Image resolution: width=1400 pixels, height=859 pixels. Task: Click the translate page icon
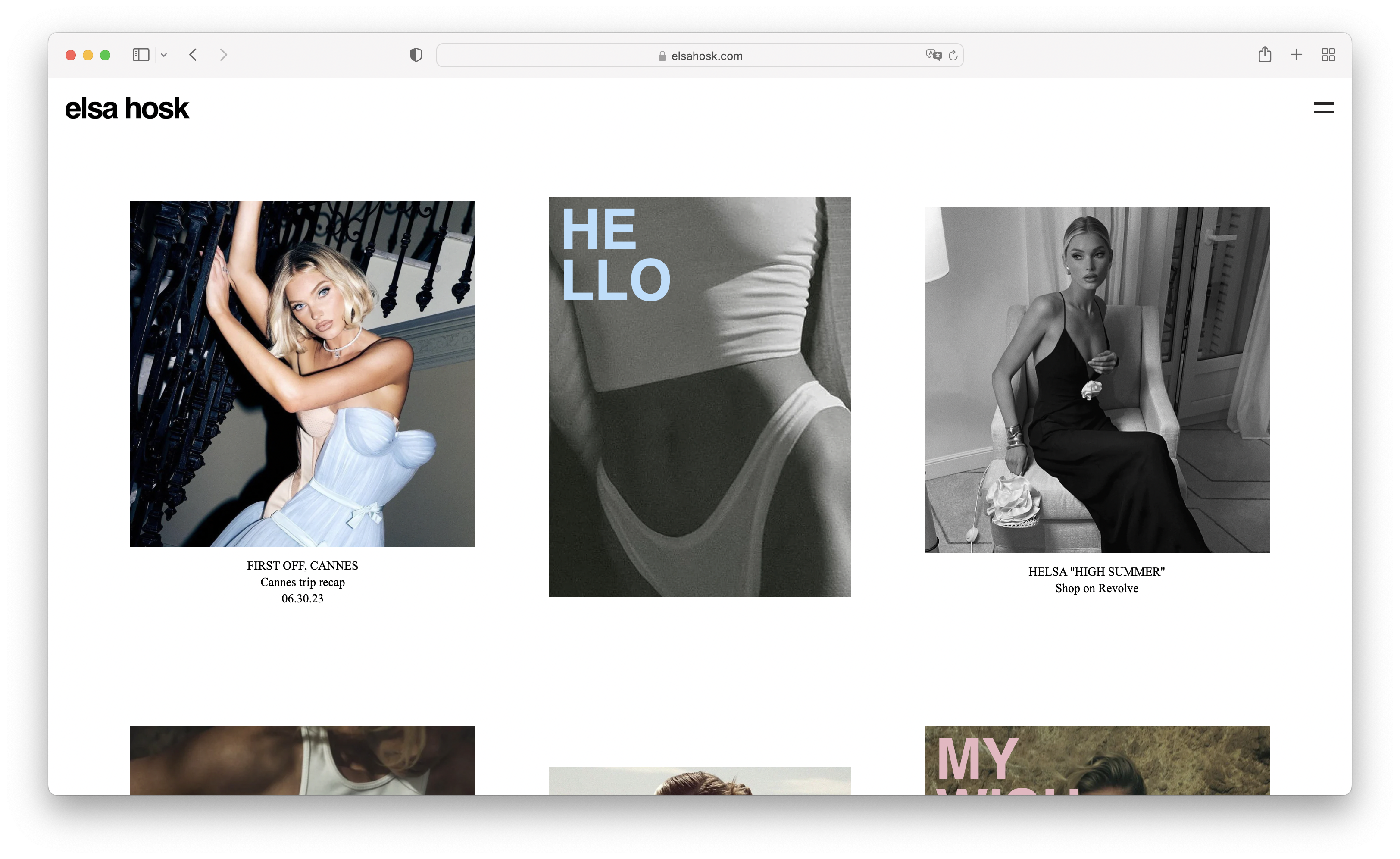click(934, 55)
